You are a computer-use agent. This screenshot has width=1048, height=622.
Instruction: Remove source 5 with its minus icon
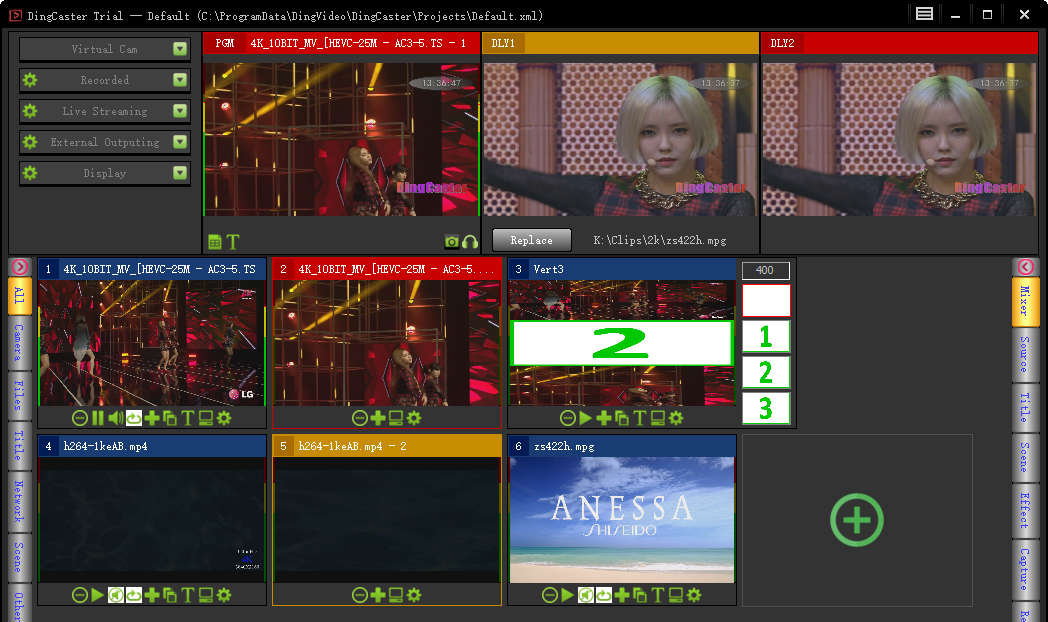(x=360, y=595)
